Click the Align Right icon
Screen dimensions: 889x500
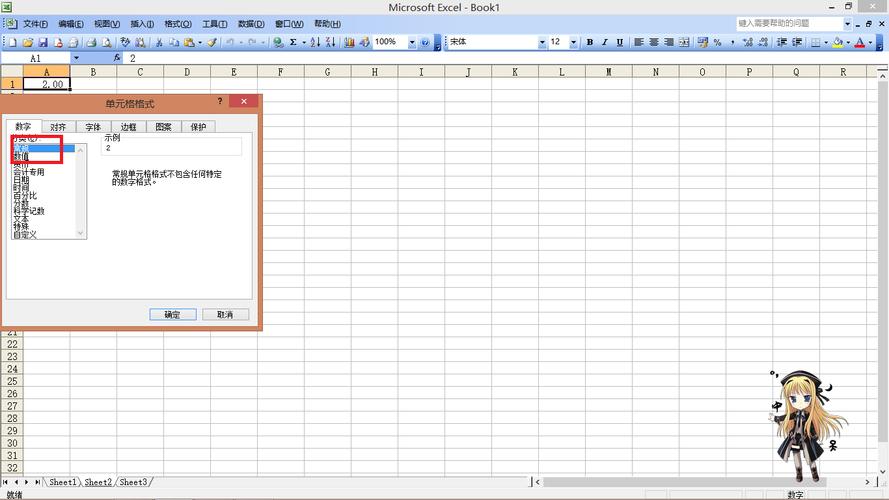[x=669, y=42]
